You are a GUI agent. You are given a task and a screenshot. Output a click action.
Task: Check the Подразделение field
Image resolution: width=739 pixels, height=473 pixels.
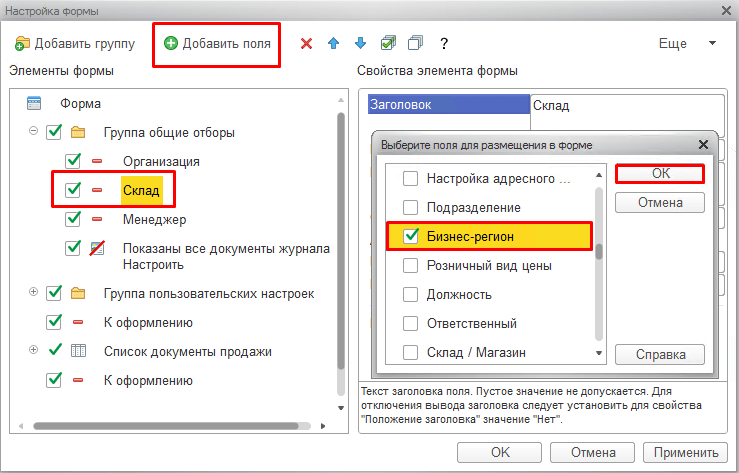pyautogui.click(x=411, y=207)
